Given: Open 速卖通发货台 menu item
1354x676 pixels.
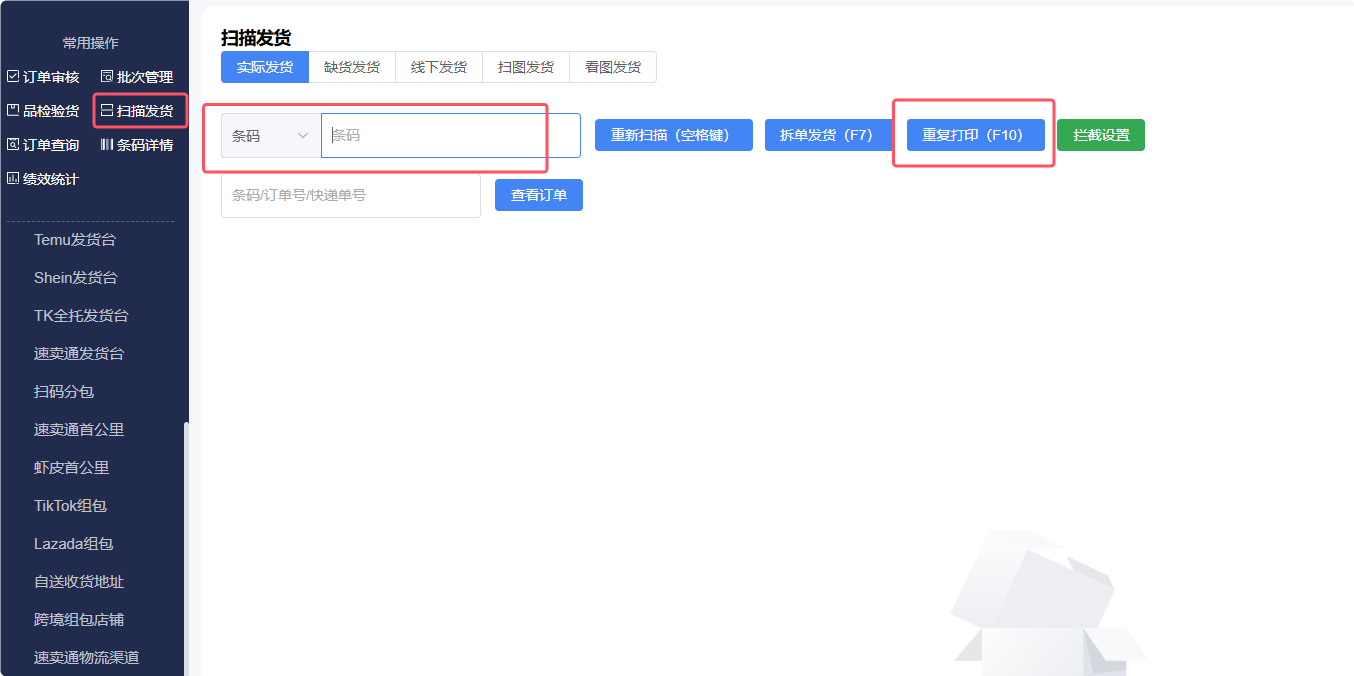Looking at the screenshot, I should click(x=79, y=353).
